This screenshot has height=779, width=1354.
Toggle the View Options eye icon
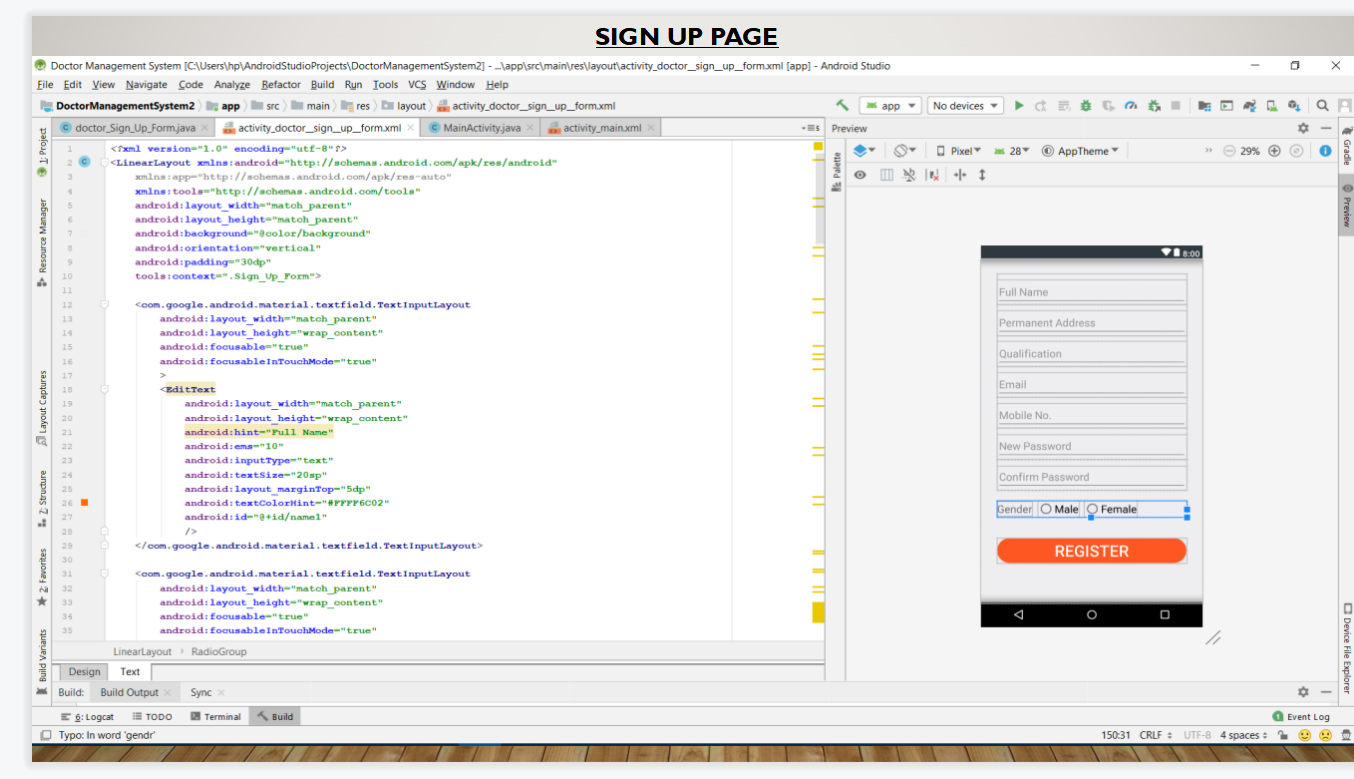[x=859, y=175]
